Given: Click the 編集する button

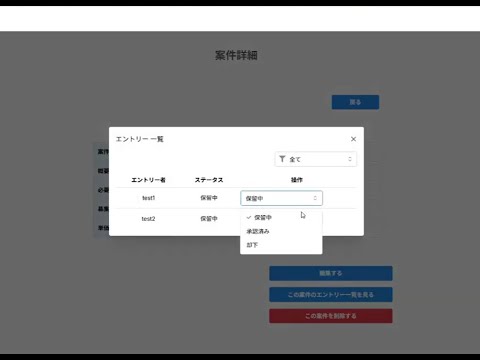Looking at the screenshot, I should point(331,273).
